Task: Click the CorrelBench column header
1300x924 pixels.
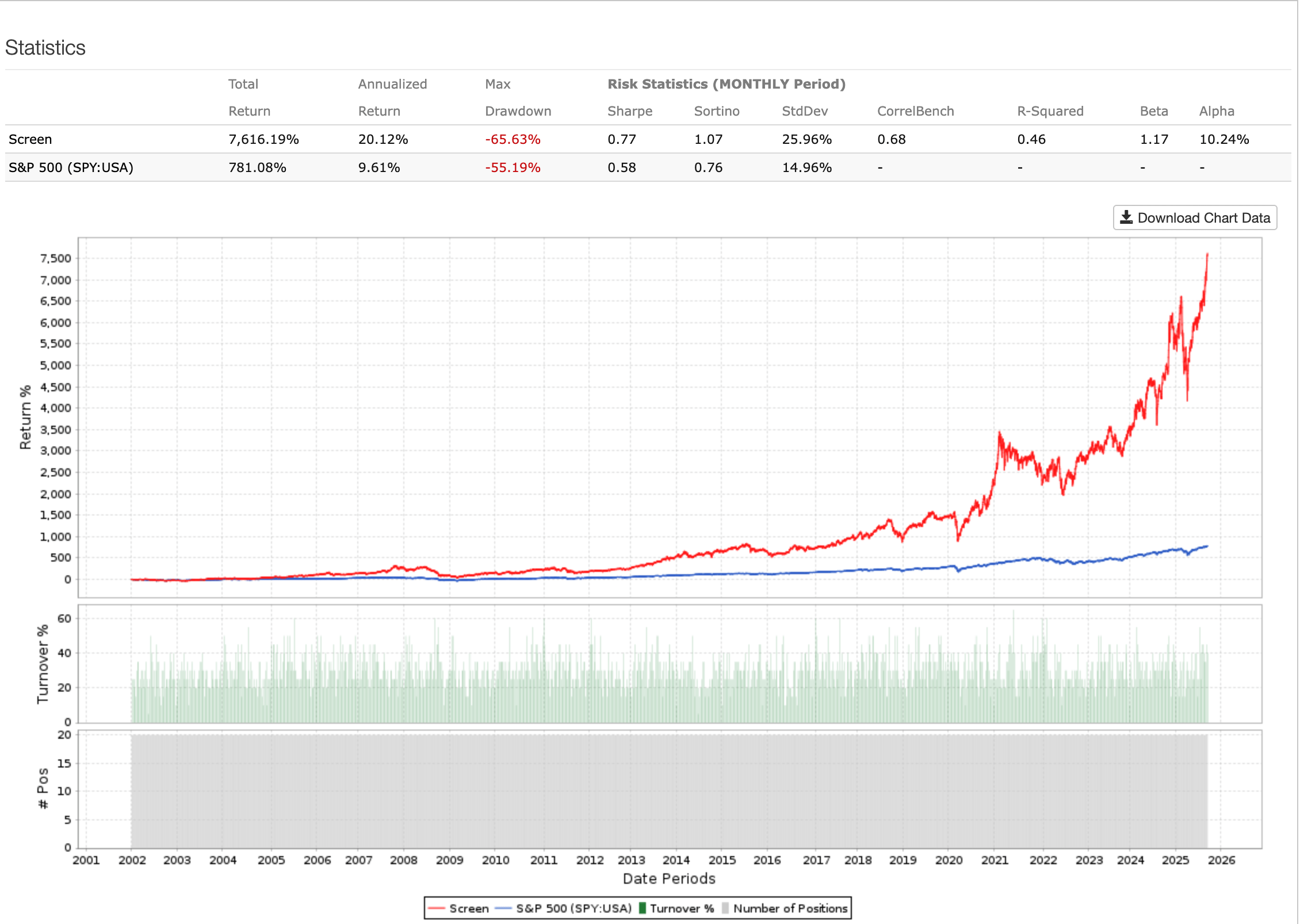Action: [x=915, y=111]
